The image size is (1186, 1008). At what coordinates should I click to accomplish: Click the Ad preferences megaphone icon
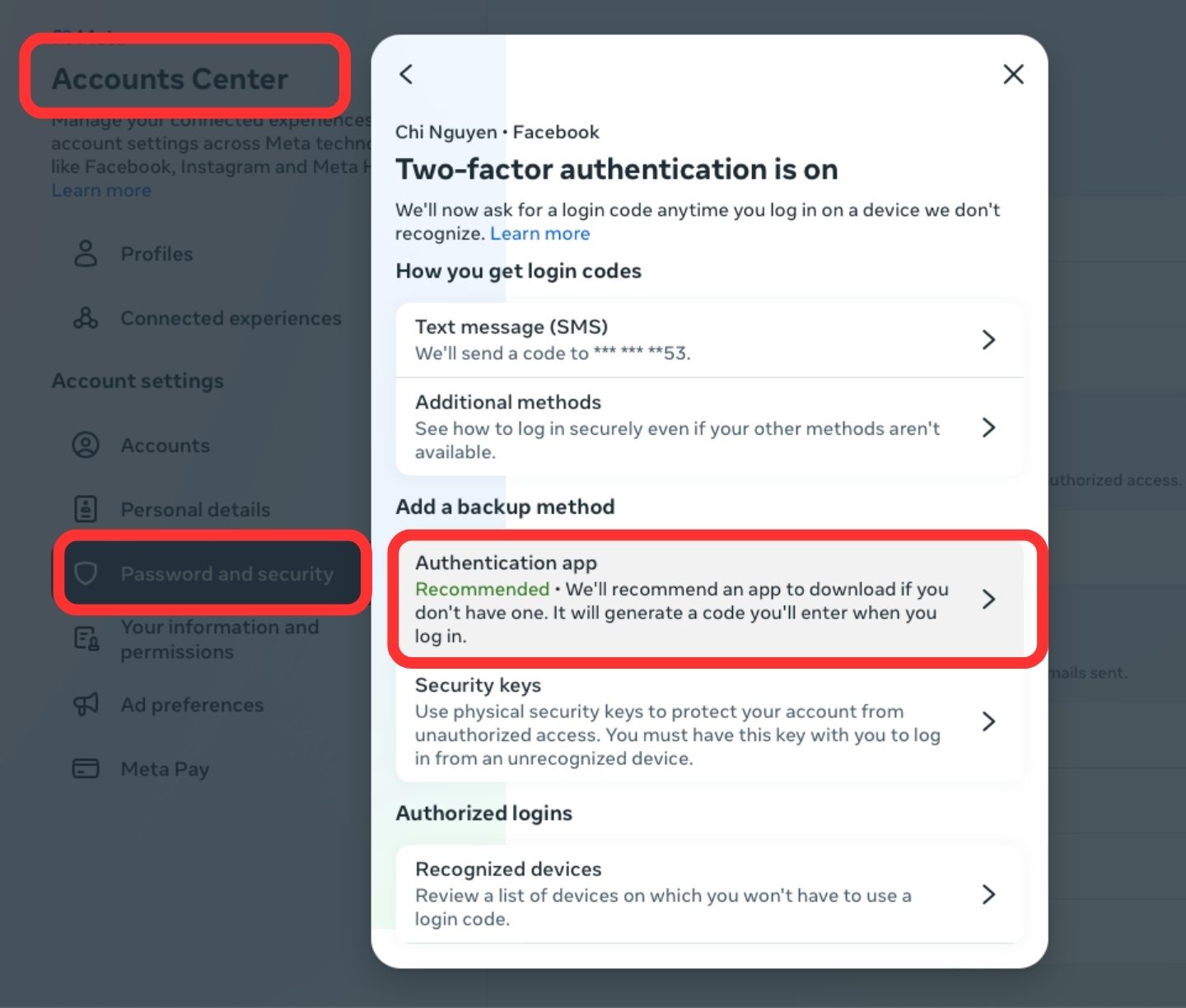pyautogui.click(x=86, y=704)
